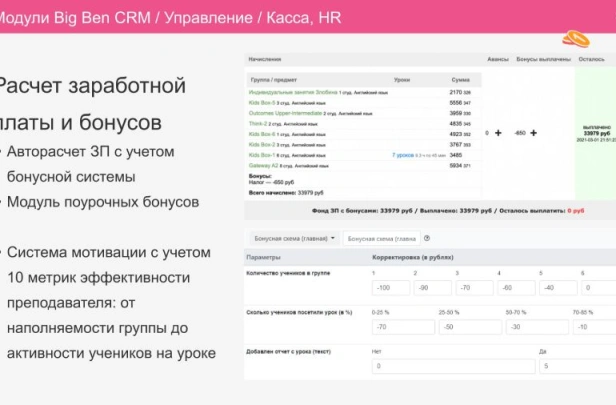Click the plus icon next to Авансы value
This screenshot has width=616, height=405.
[x=498, y=133]
